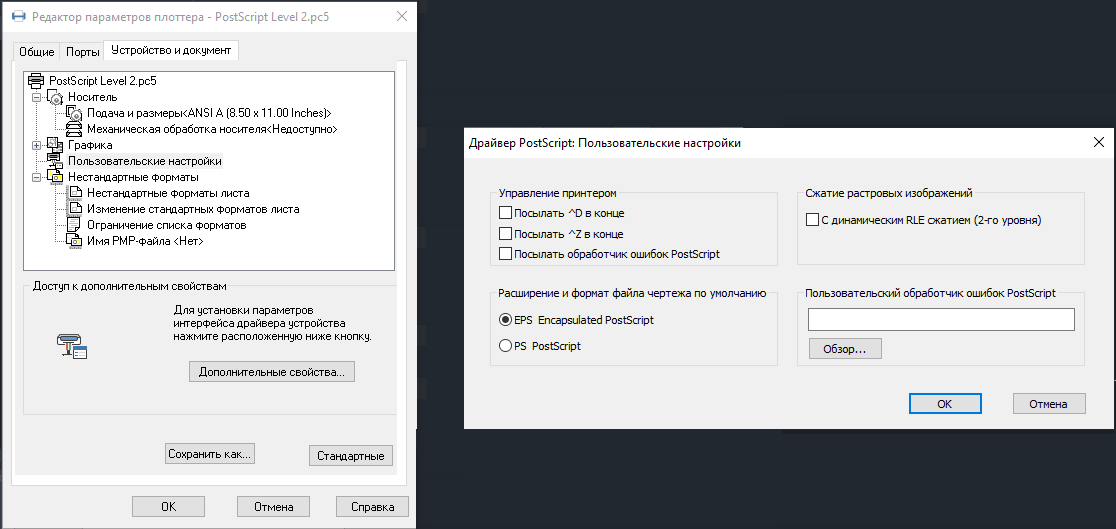Image resolution: width=1116 pixels, height=529 pixels.
Task: Click the plotter properties icon beside description
Action: pos(72,346)
